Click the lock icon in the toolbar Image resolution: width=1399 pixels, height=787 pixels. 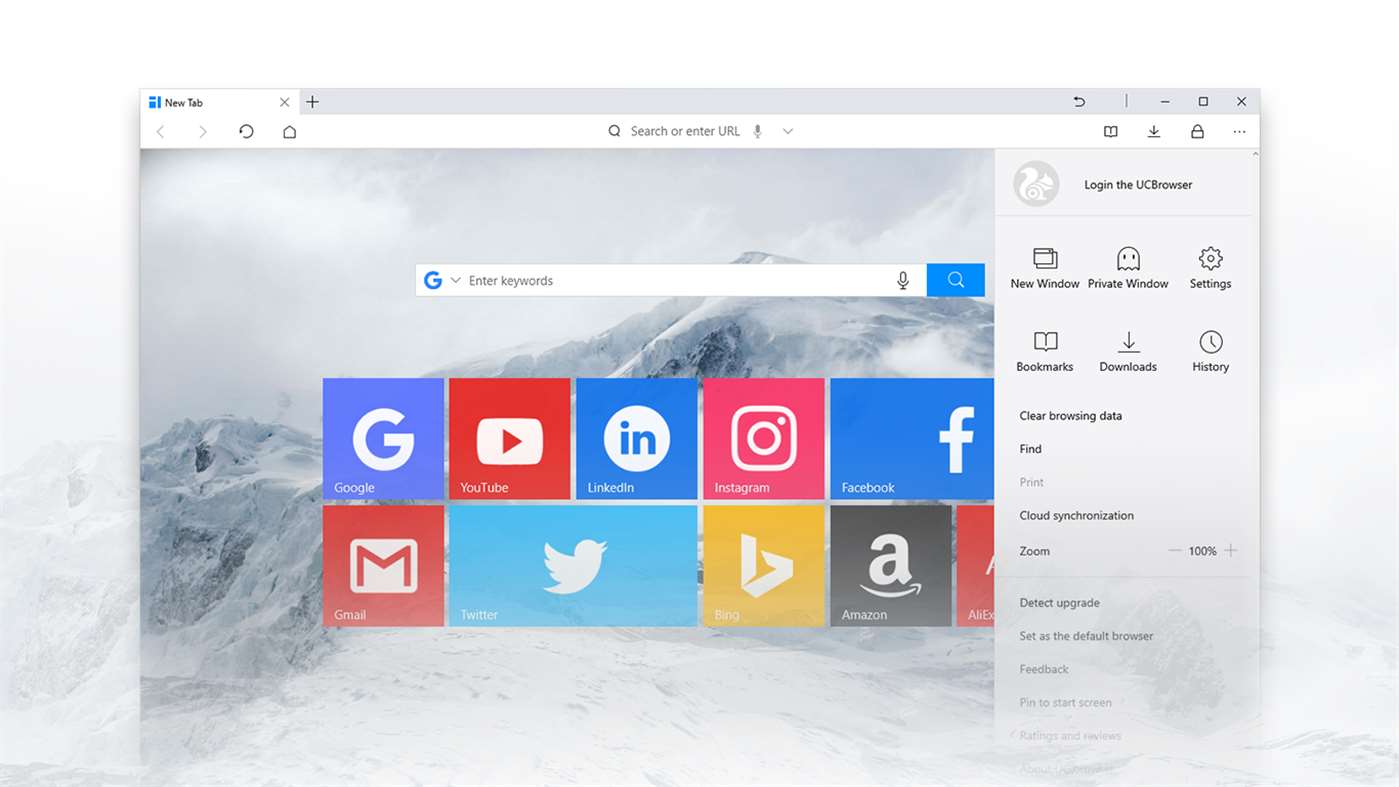[x=1197, y=131]
